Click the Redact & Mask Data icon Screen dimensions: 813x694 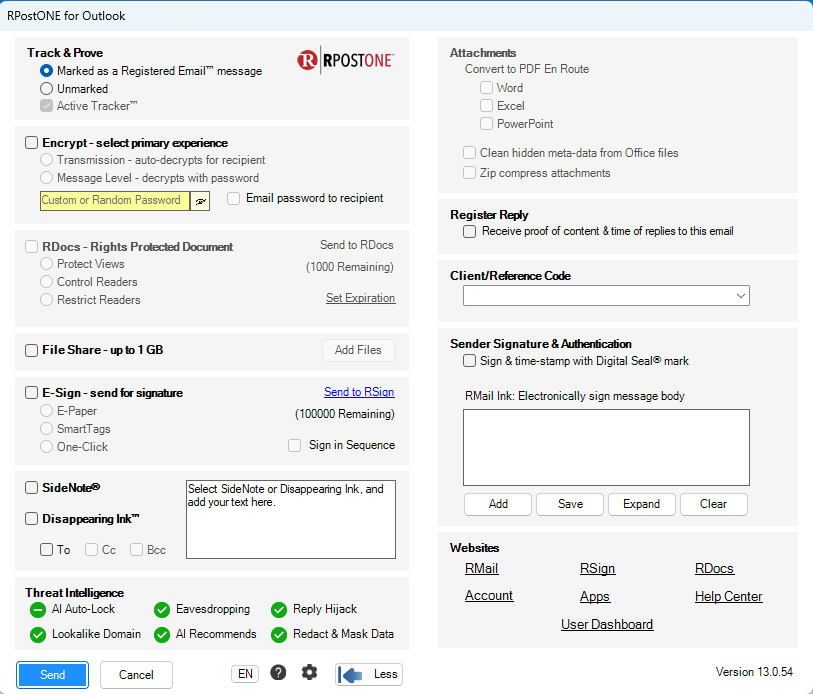[x=279, y=635]
